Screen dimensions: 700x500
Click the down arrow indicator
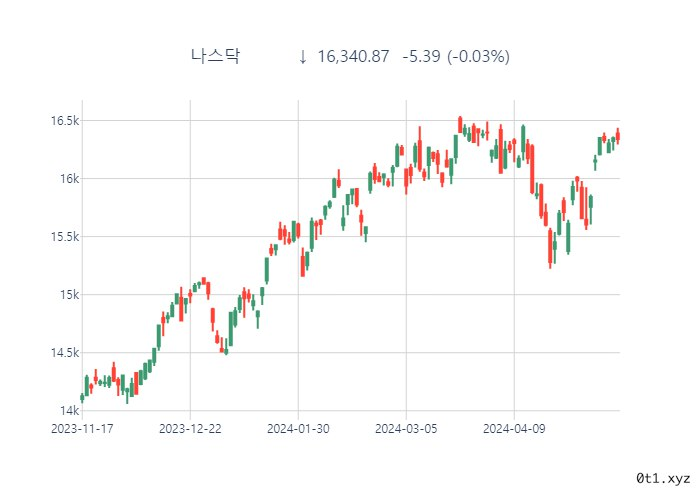click(x=303, y=57)
